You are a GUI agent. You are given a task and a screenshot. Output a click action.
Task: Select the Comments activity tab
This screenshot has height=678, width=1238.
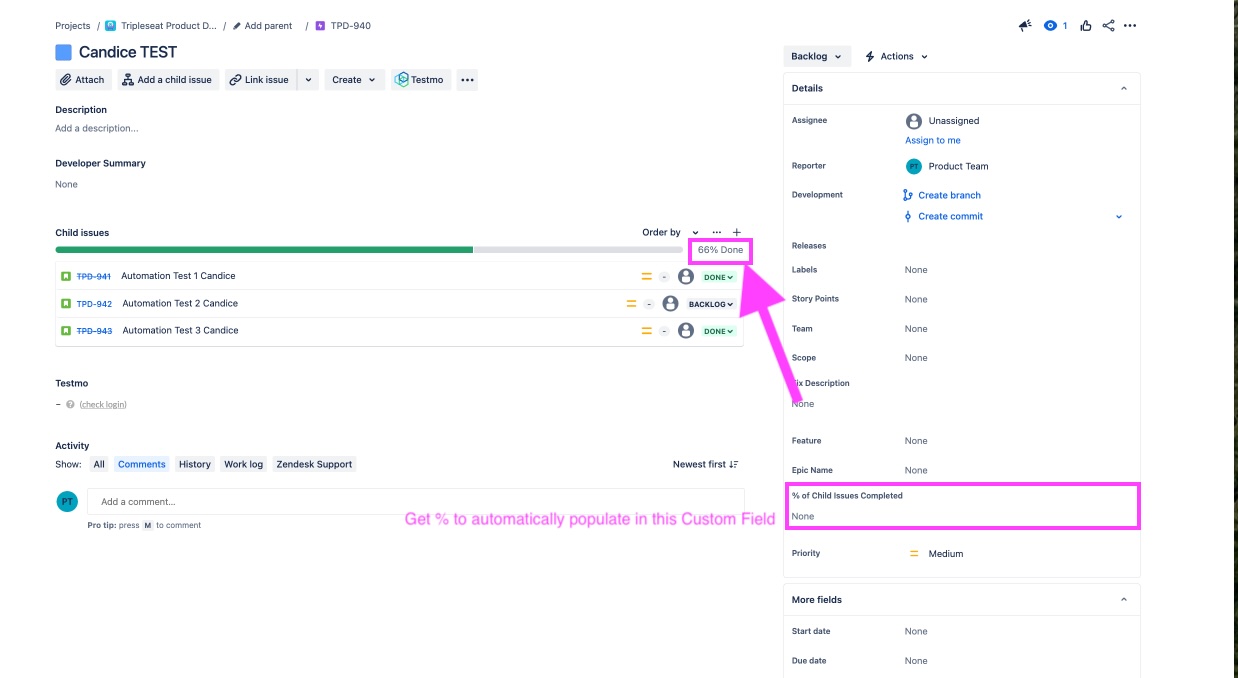coord(142,464)
